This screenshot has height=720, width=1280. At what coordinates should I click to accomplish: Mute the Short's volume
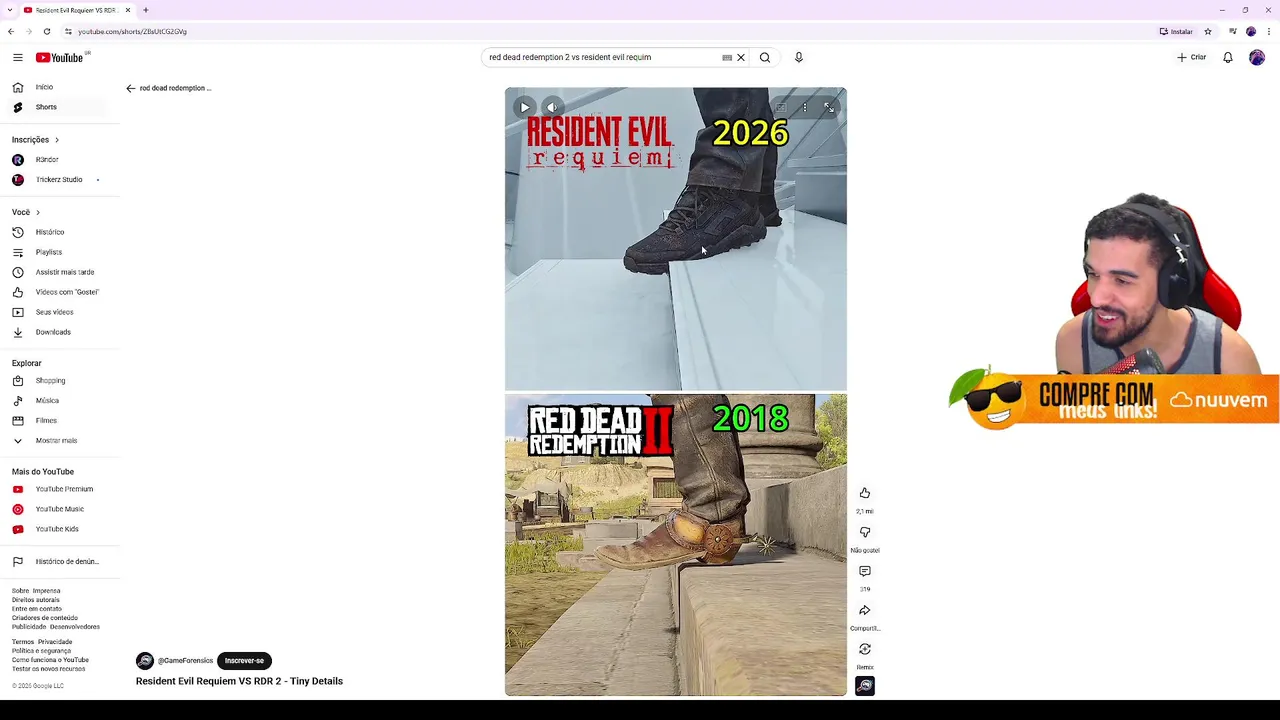tap(552, 107)
